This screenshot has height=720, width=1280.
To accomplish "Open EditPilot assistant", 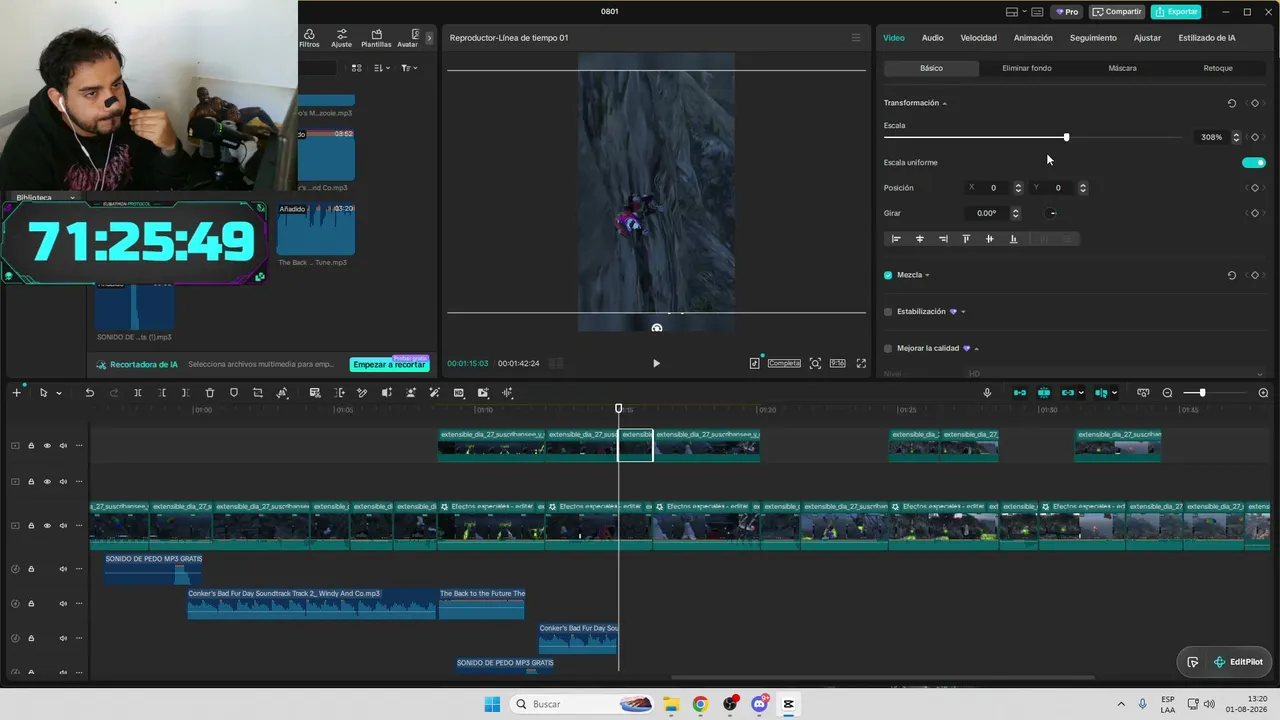I will [1238, 662].
